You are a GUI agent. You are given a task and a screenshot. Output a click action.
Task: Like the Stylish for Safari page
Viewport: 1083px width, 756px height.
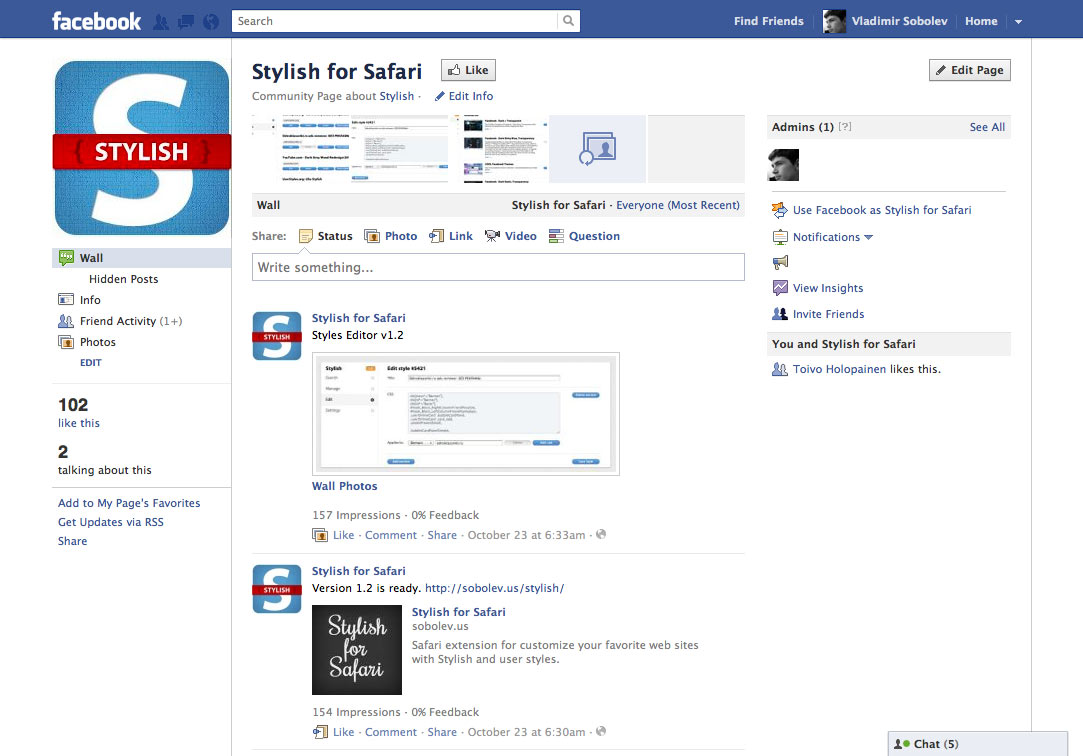[x=467, y=70]
